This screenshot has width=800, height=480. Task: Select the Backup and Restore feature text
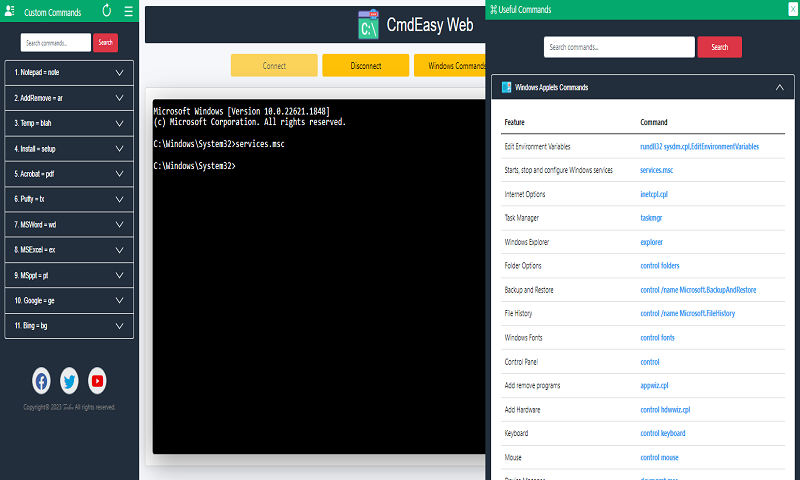(x=529, y=290)
